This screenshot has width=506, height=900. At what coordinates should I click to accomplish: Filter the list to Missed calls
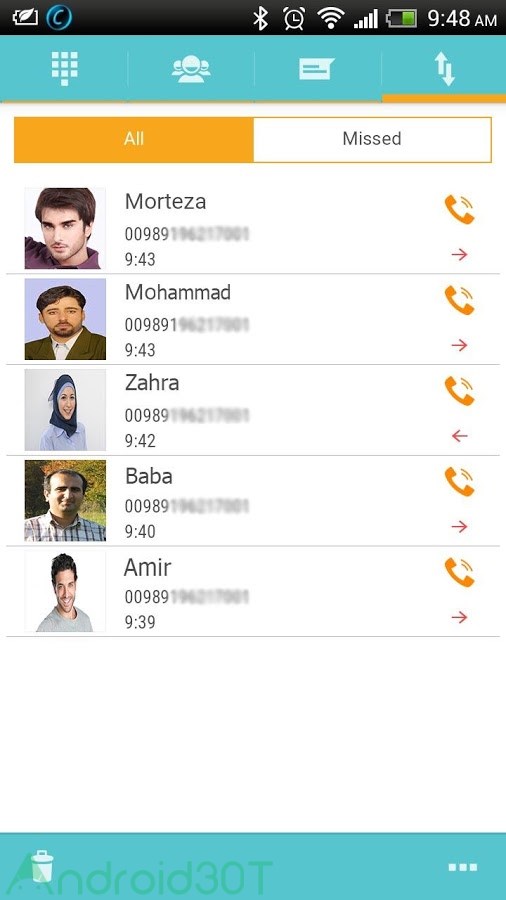372,139
